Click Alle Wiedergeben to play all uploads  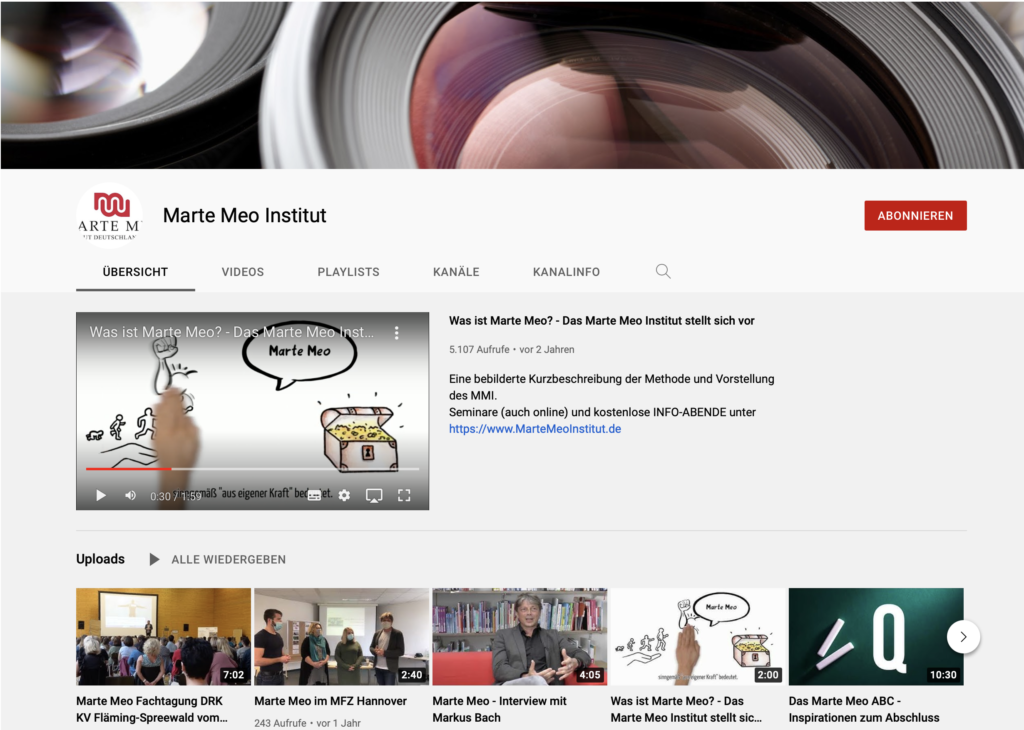[x=229, y=560]
